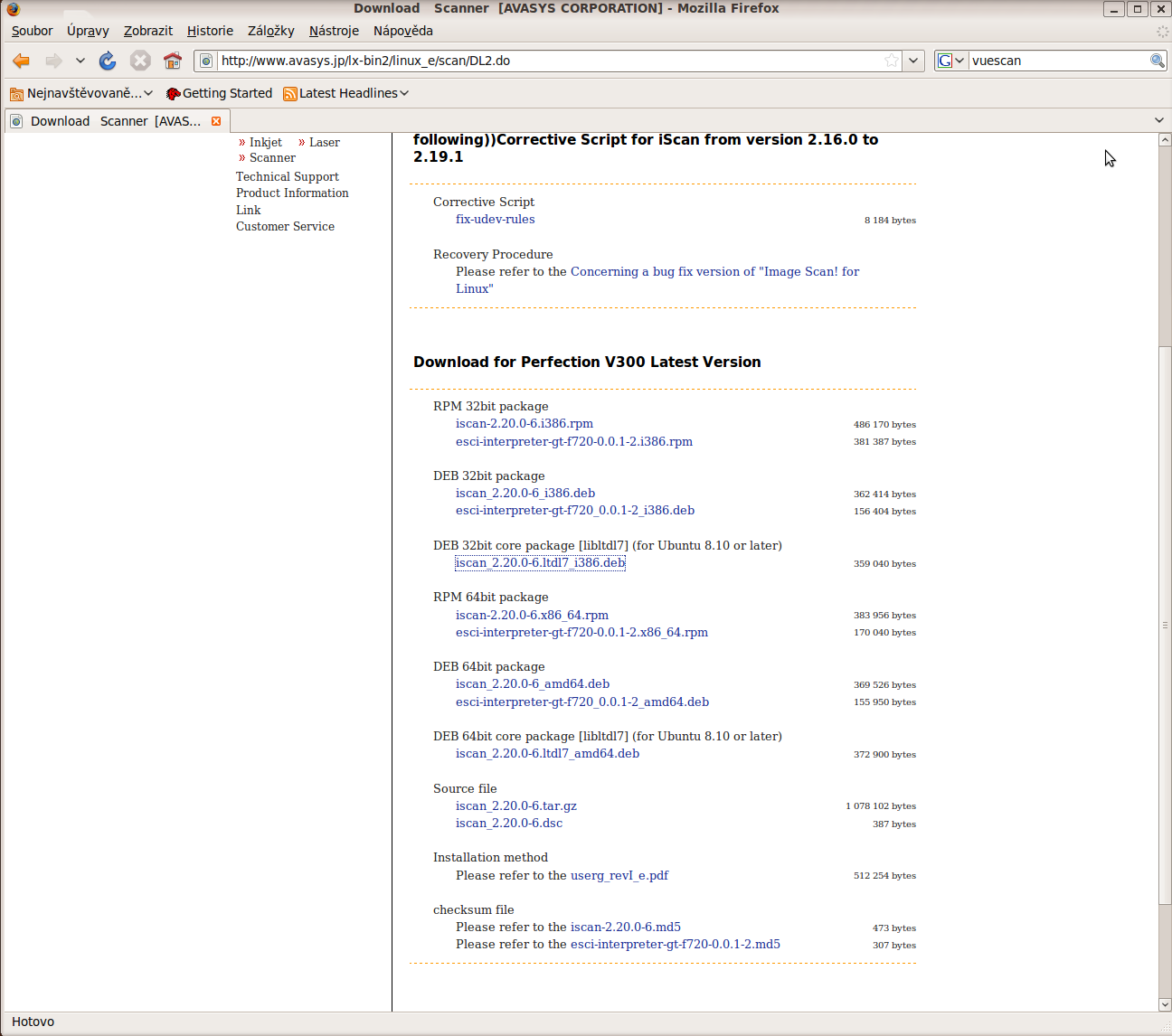Viewport: 1172px width, 1036px height.
Task: Bookmark this page with the star
Action: click(x=892, y=61)
